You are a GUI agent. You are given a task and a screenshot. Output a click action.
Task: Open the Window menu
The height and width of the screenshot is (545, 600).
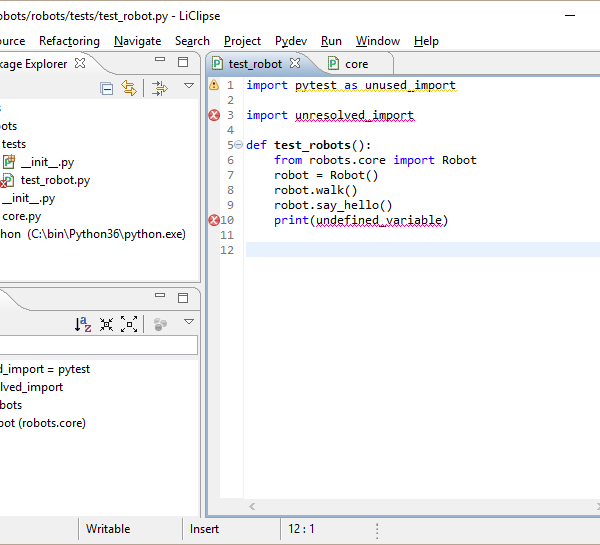point(378,41)
